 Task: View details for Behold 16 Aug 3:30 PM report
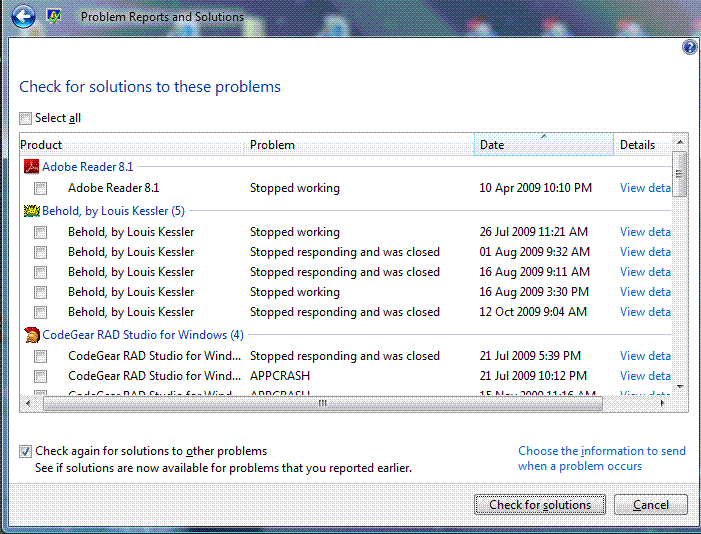click(645, 292)
